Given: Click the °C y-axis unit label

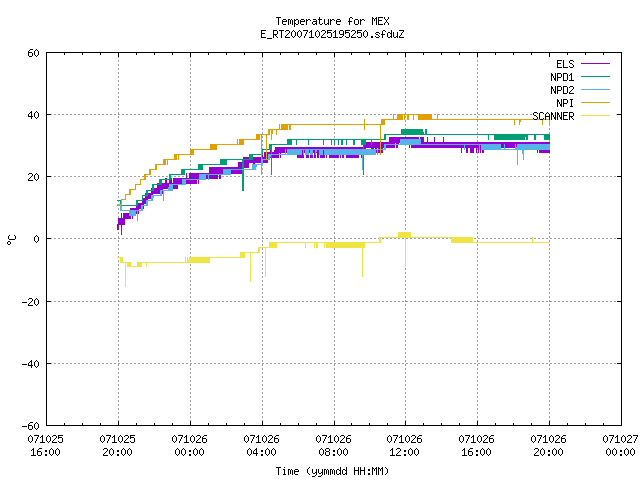Looking at the screenshot, I should coord(12,240).
